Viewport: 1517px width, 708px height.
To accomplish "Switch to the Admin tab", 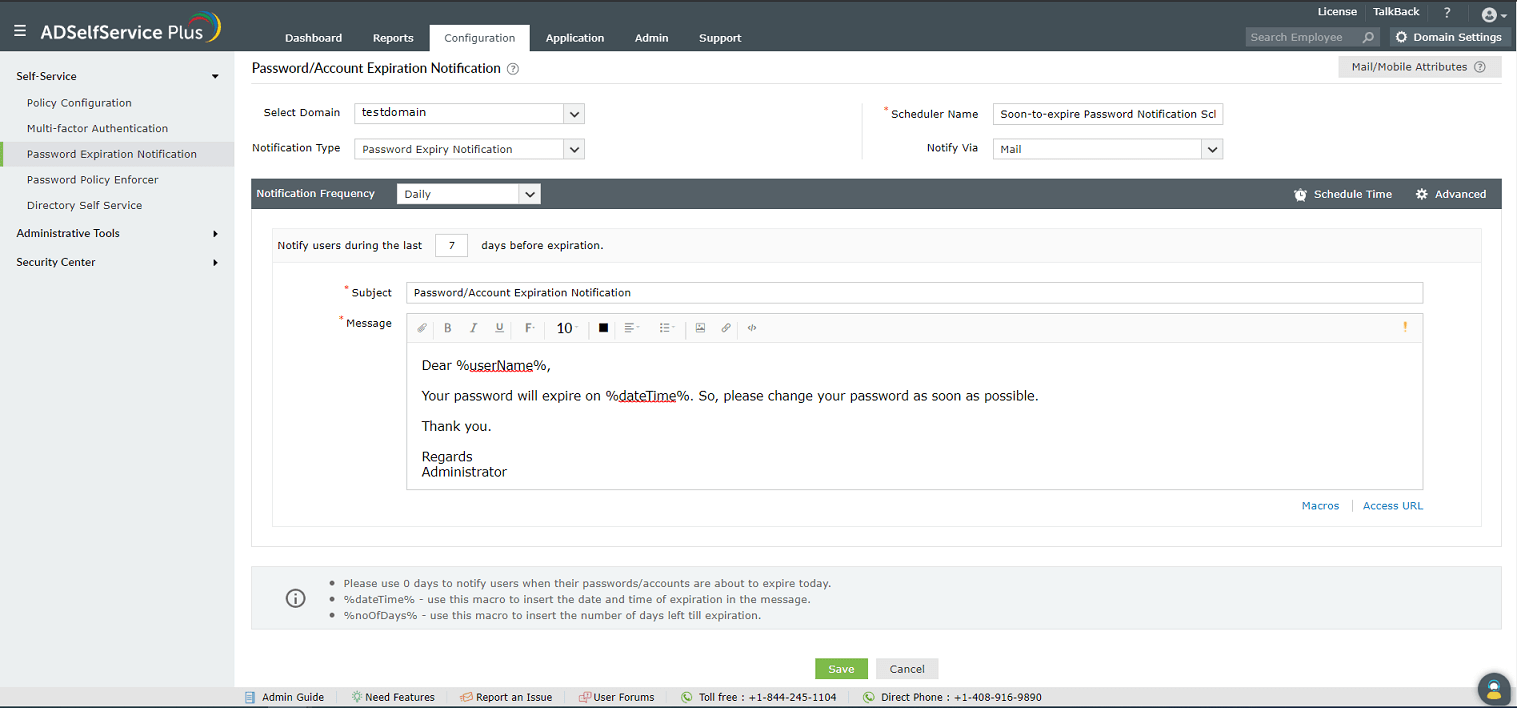I will (x=652, y=38).
